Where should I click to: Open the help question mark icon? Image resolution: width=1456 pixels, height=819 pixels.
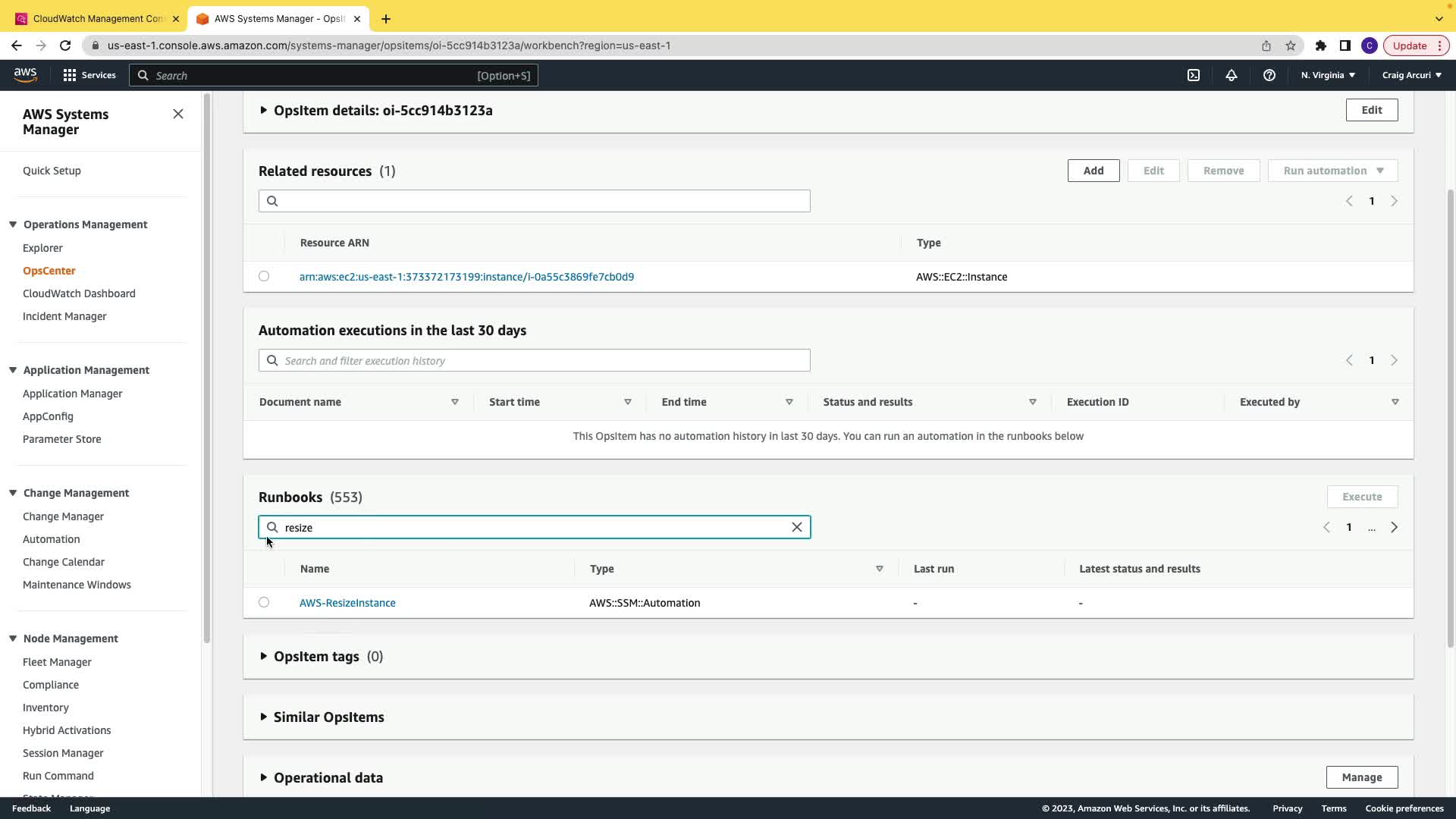[1269, 75]
